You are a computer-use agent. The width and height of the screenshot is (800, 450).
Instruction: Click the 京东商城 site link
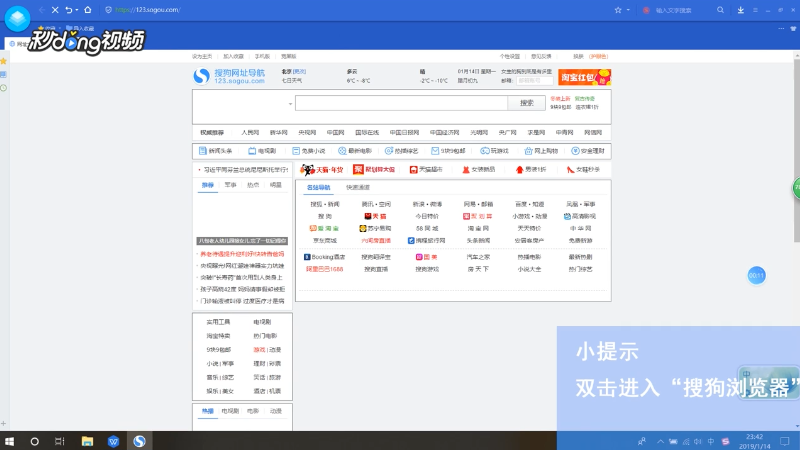click(x=324, y=240)
